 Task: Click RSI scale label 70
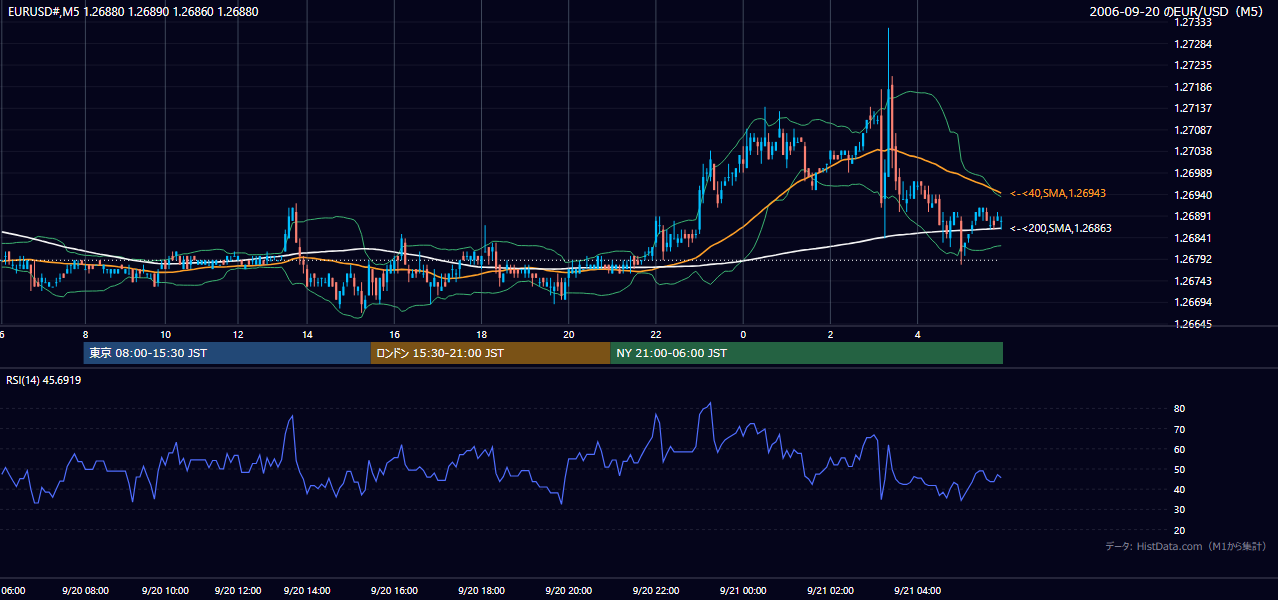(1179, 429)
